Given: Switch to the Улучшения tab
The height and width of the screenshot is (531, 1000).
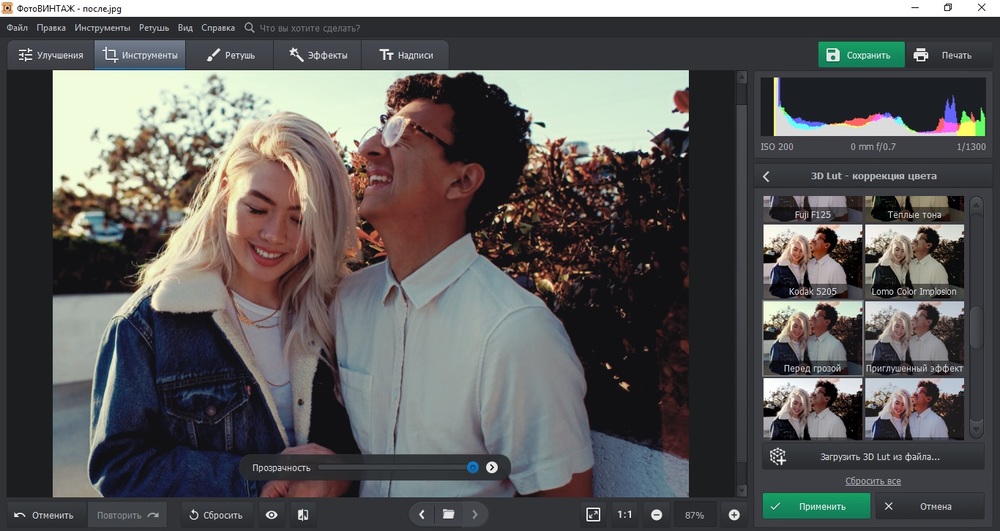Looking at the screenshot, I should [x=51, y=55].
